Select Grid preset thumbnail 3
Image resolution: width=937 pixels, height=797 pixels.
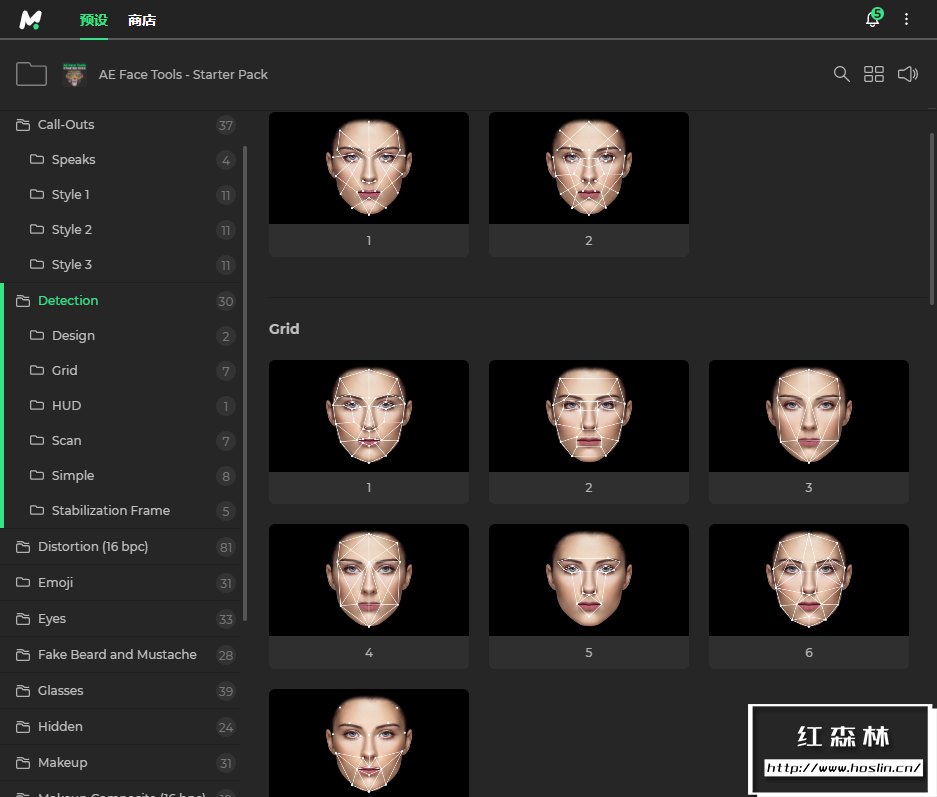808,416
